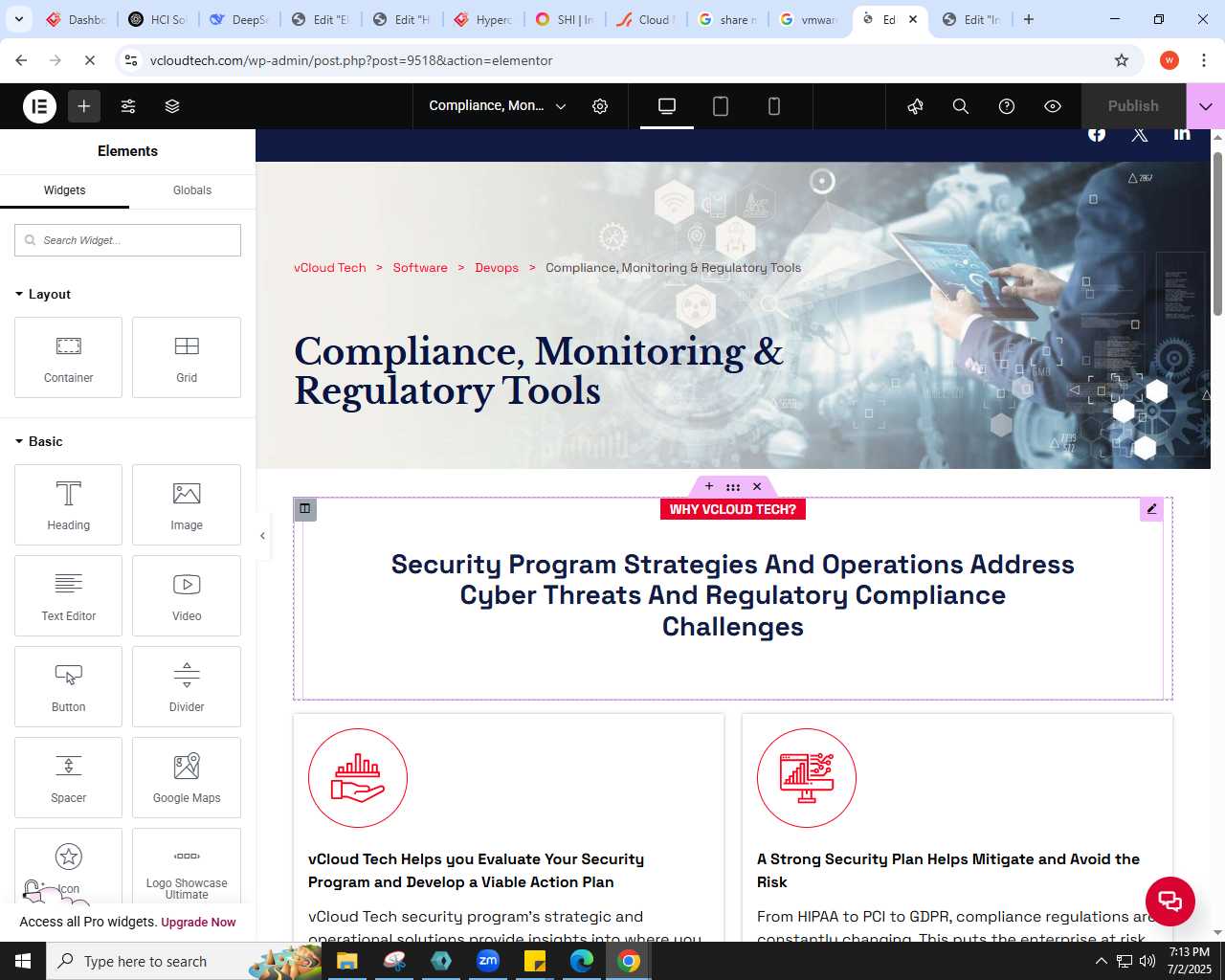Click the Facebook icon in header
Screen dimensions: 1225x980
[x=1097, y=135]
